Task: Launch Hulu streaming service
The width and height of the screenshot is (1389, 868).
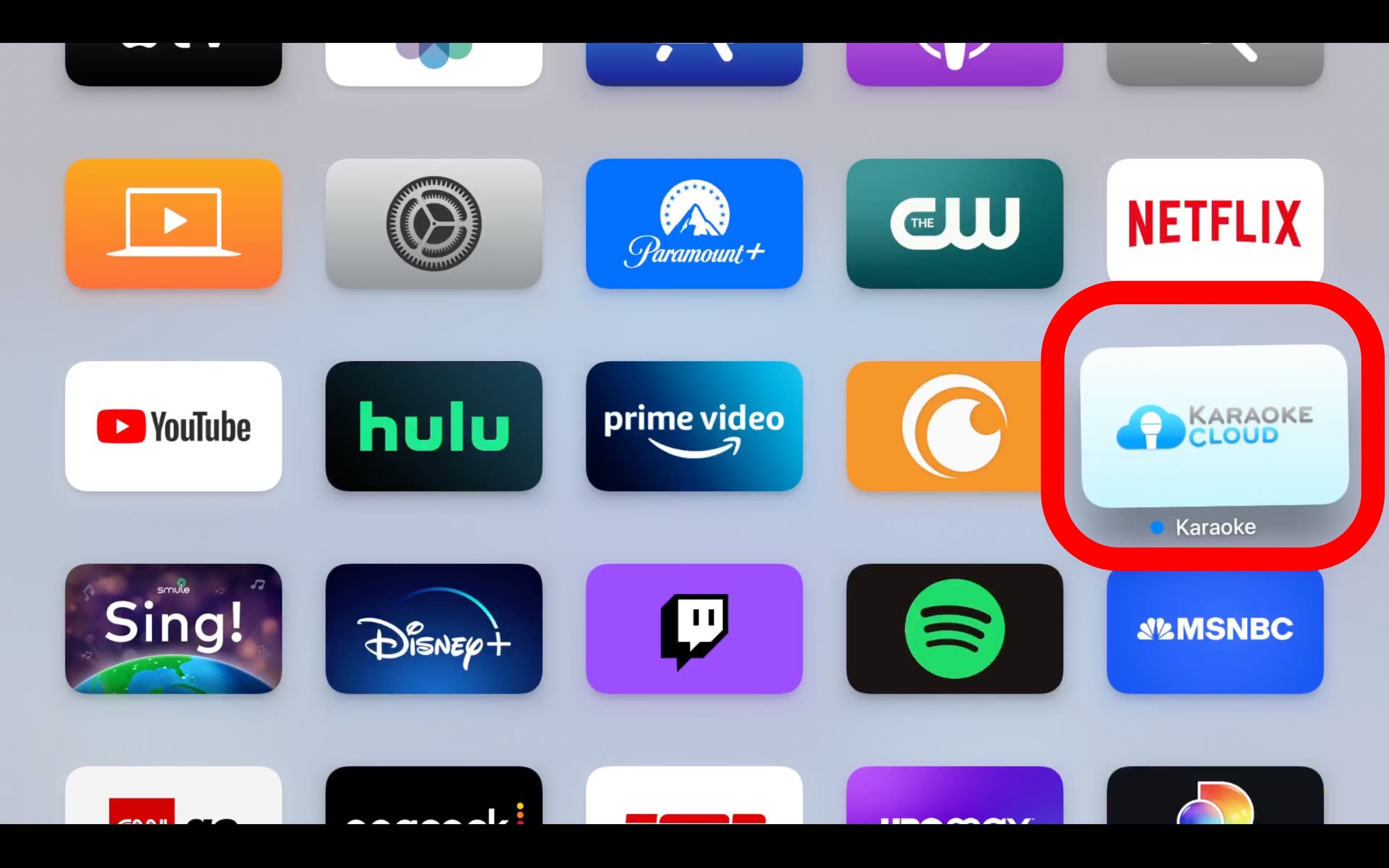Action: tap(434, 426)
